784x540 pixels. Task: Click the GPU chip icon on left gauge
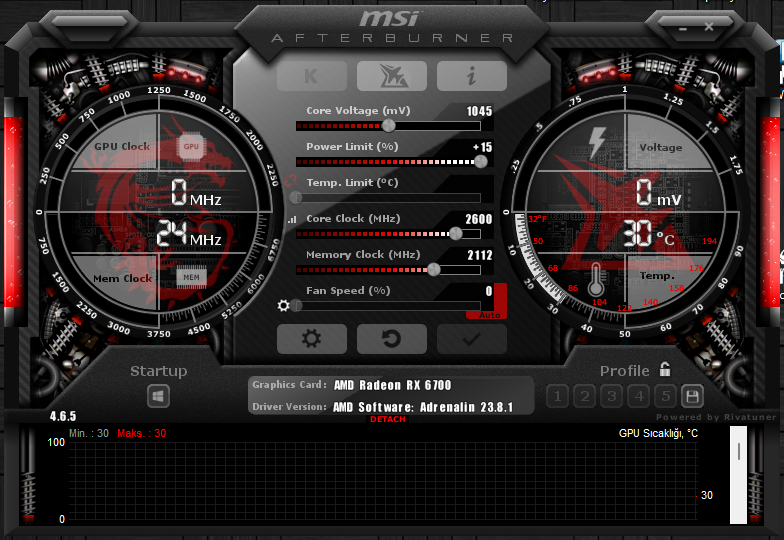(x=191, y=146)
